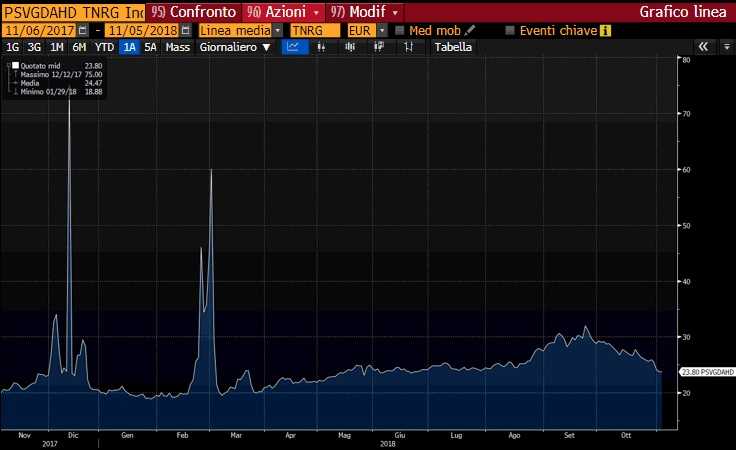This screenshot has height=450, width=736.
Task: Click the EUR currency field
Action: pos(361,31)
